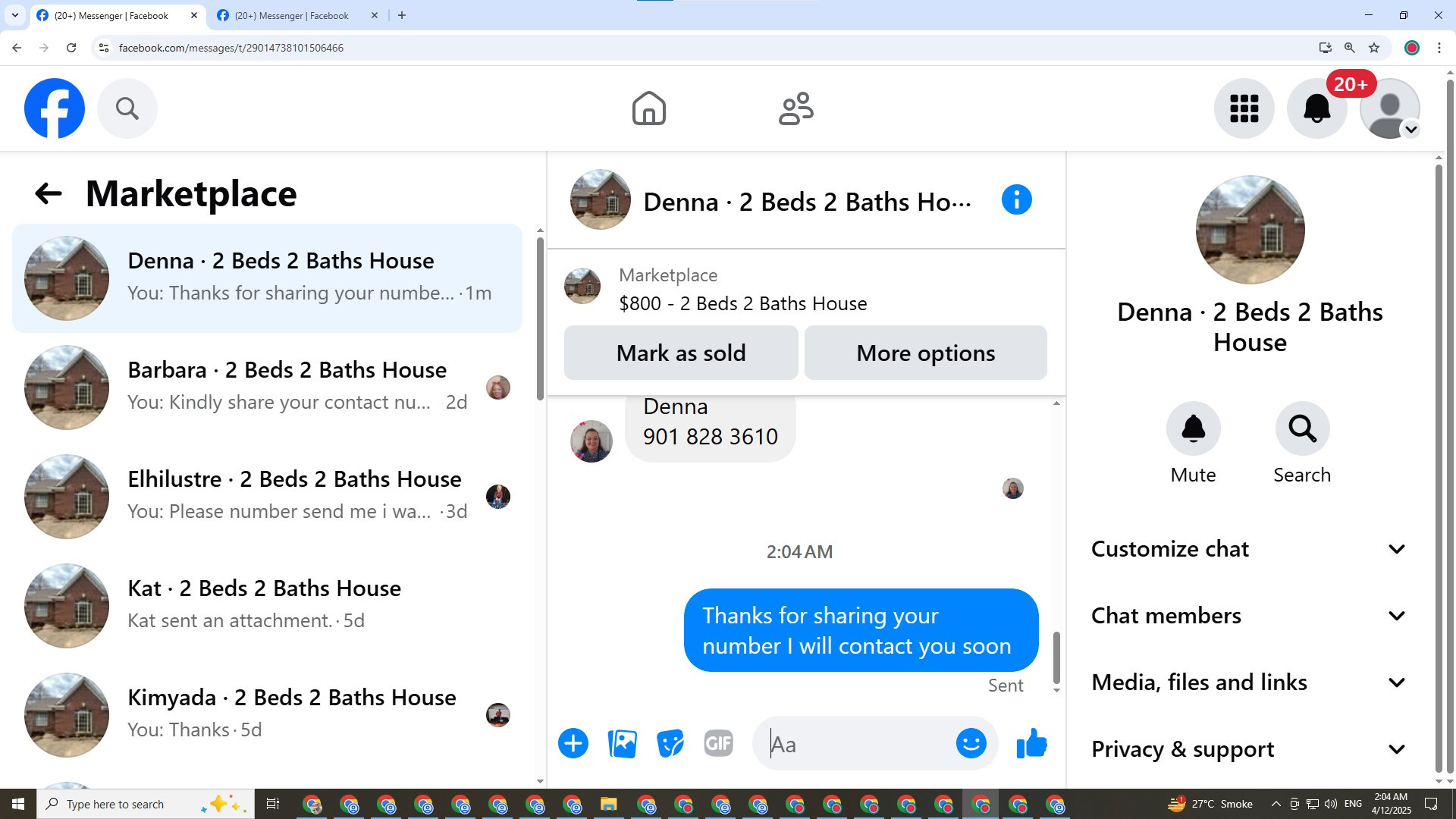
Task: Open the account profile avatar menu
Action: (1390, 108)
